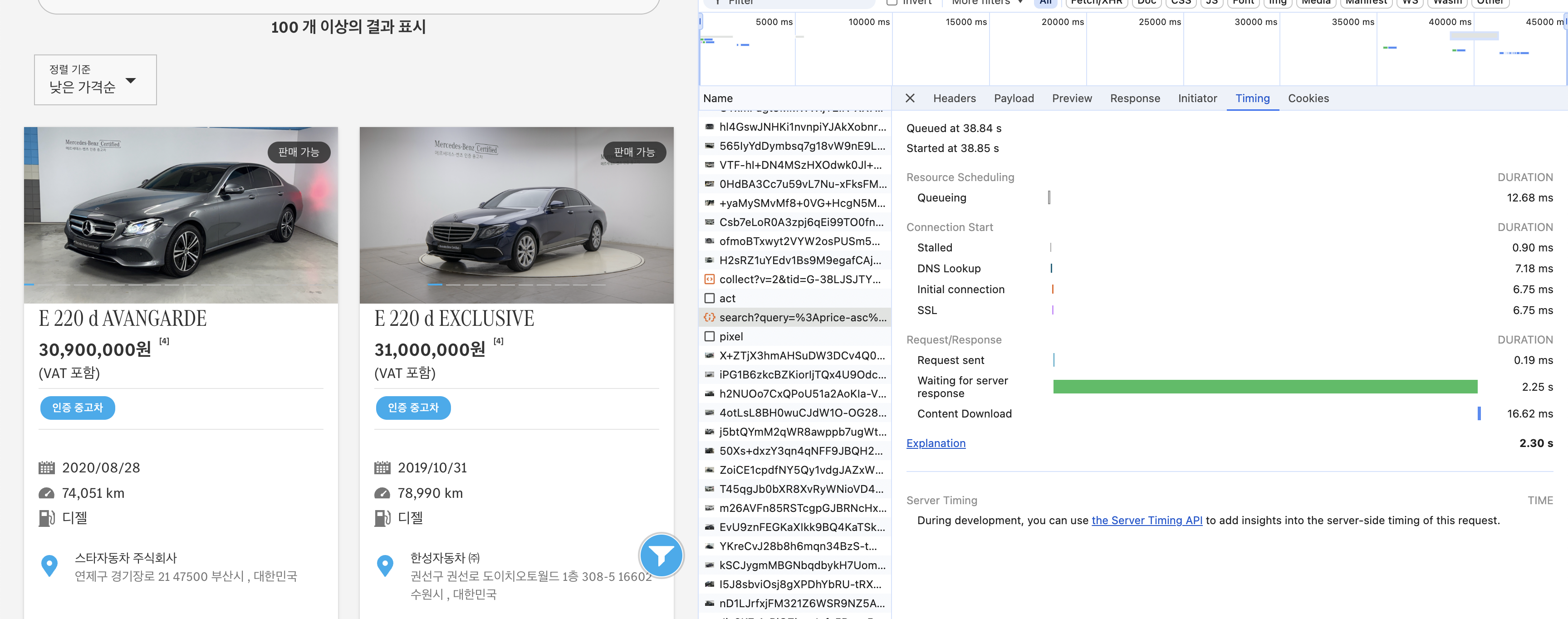Click the left handle of network timeline overview

coord(701,22)
